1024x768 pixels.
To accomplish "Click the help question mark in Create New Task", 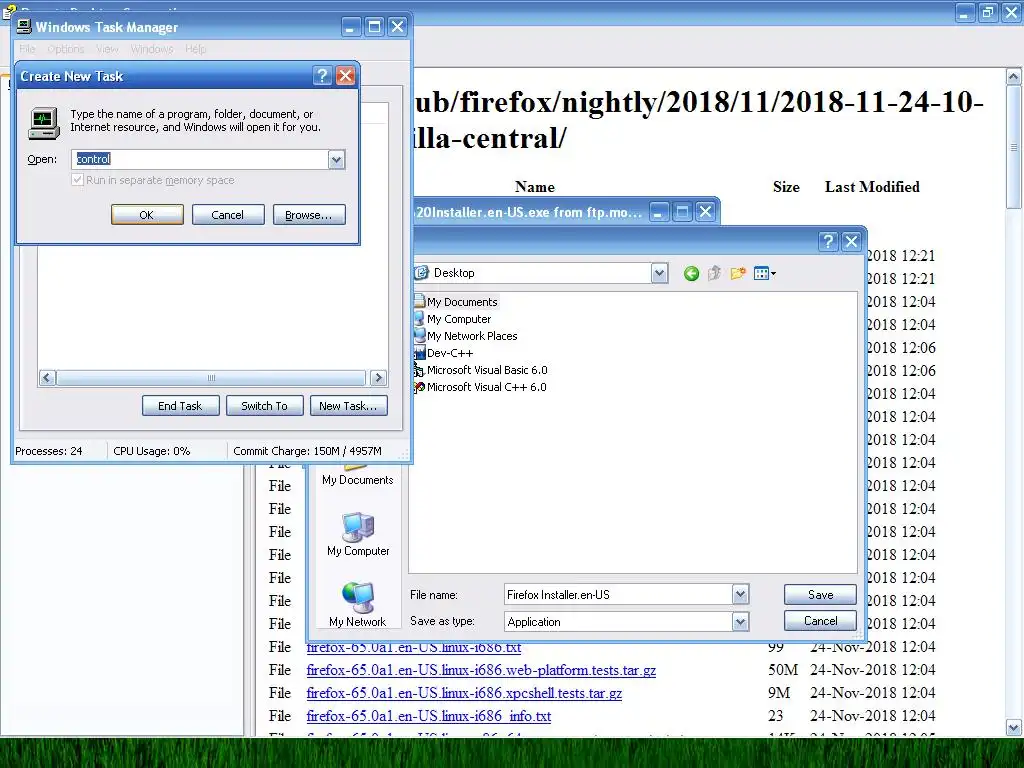I will pos(322,76).
